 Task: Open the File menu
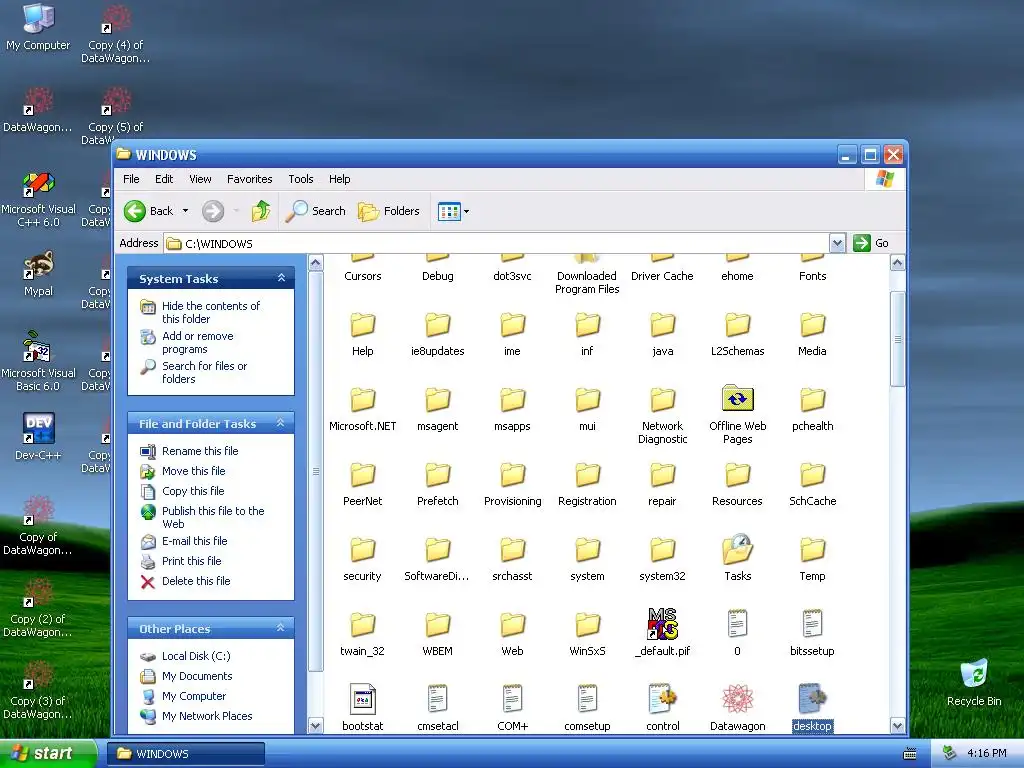[x=131, y=179]
